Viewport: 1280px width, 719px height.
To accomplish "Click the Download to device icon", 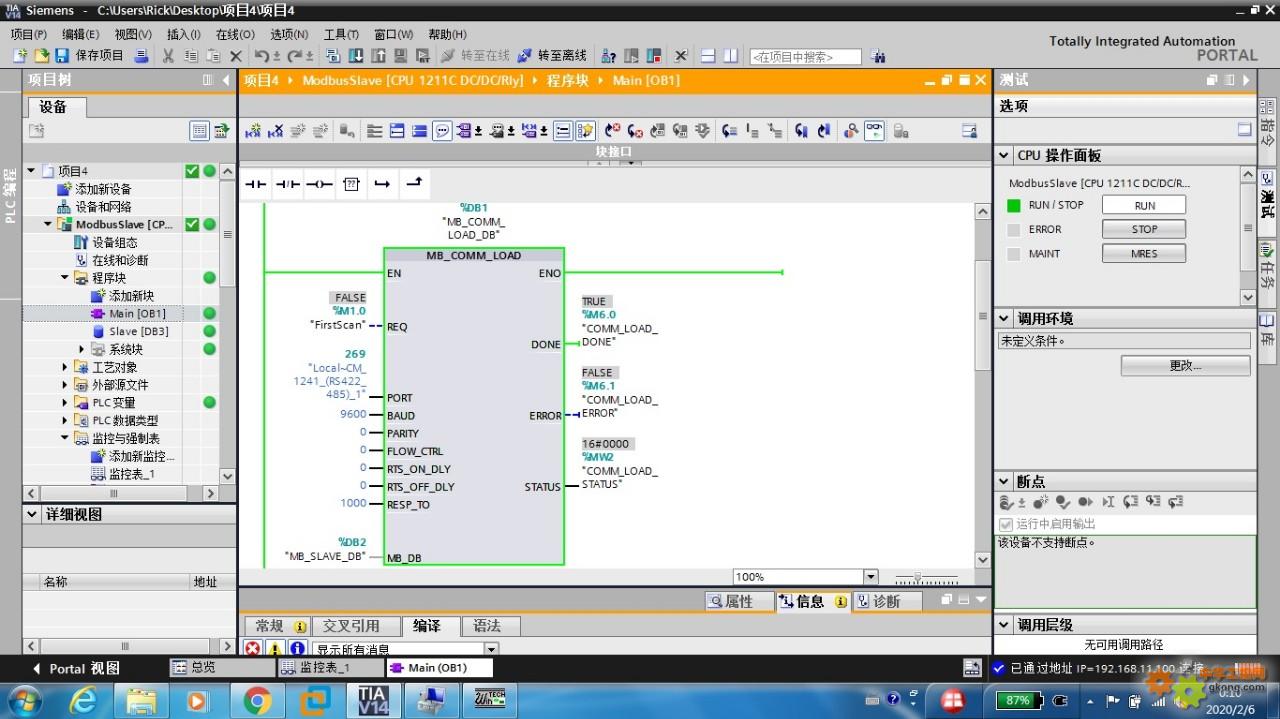I will tap(357, 56).
